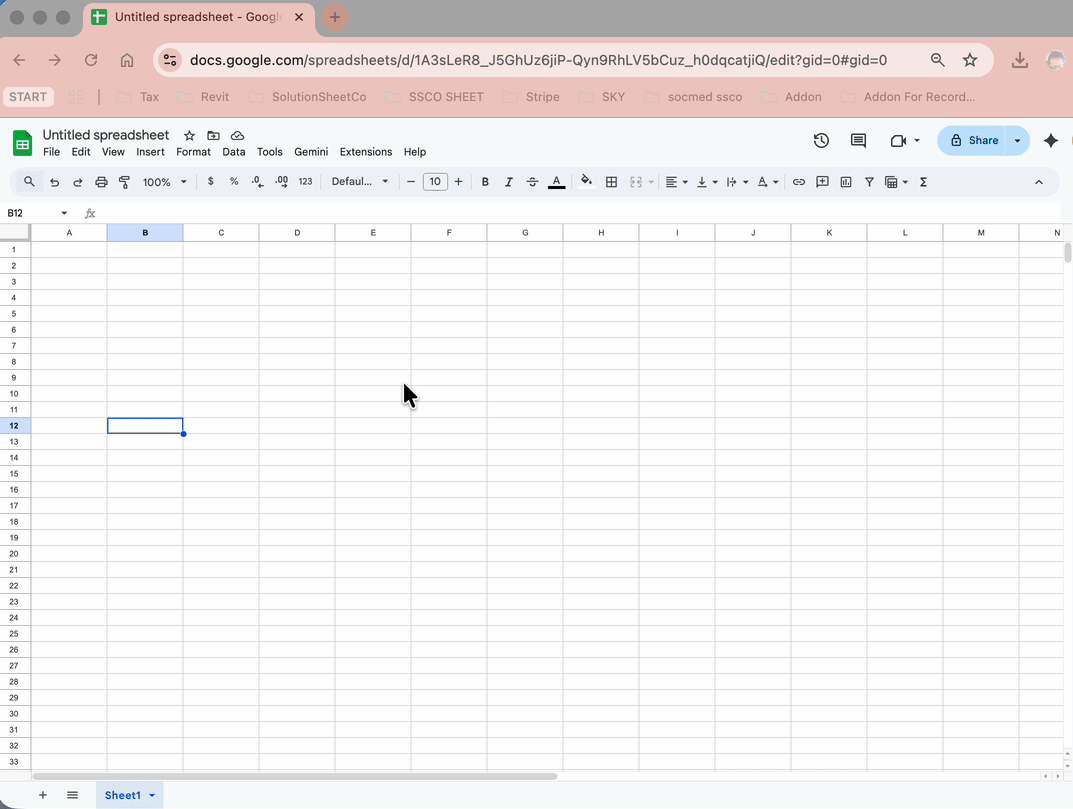This screenshot has height=809, width=1073.
Task: Click the paint format icon
Action: (x=125, y=182)
